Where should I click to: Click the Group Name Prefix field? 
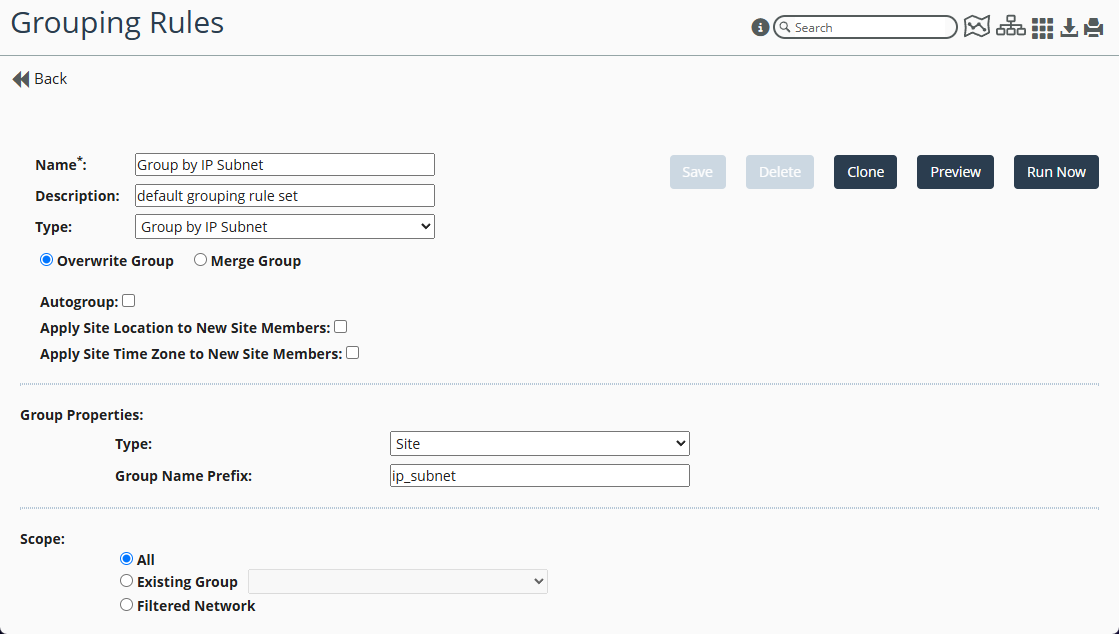tap(539, 476)
